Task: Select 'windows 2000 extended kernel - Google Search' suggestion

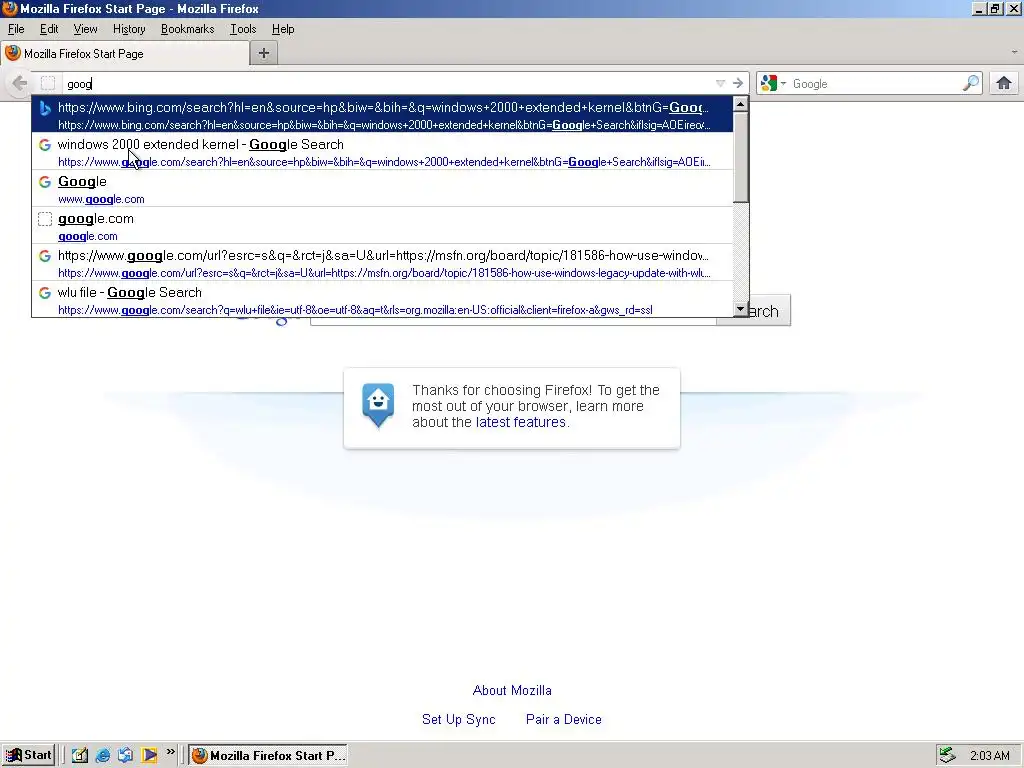Action: point(383,152)
